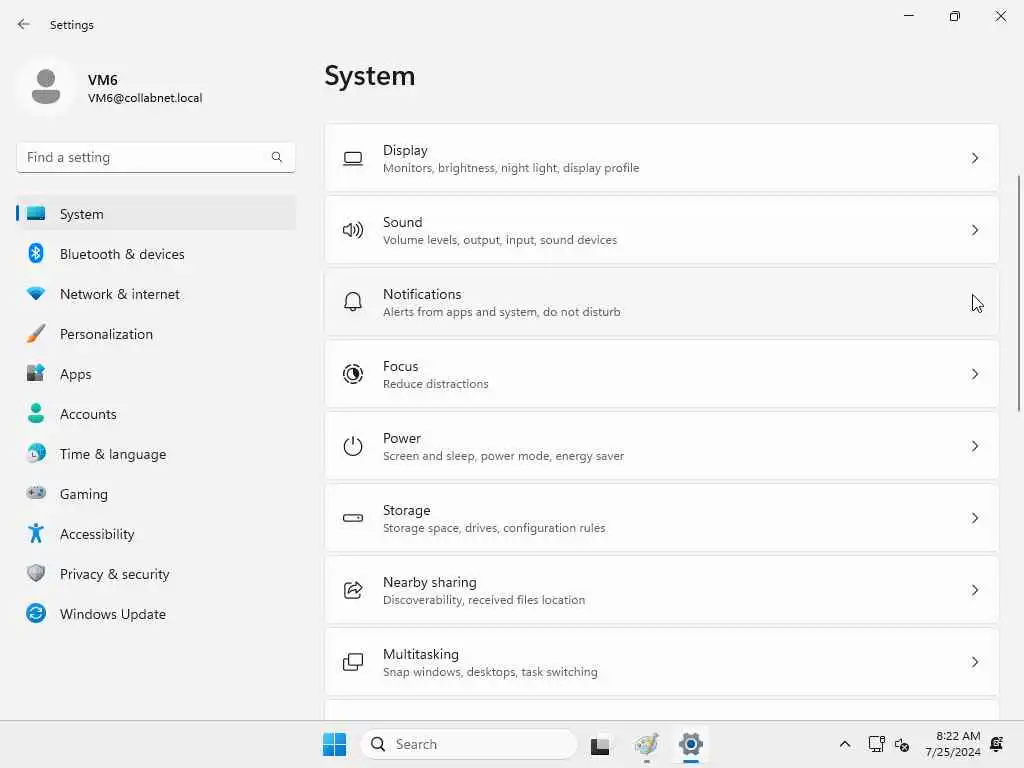Click the VM6 user avatar picture

[x=46, y=87]
